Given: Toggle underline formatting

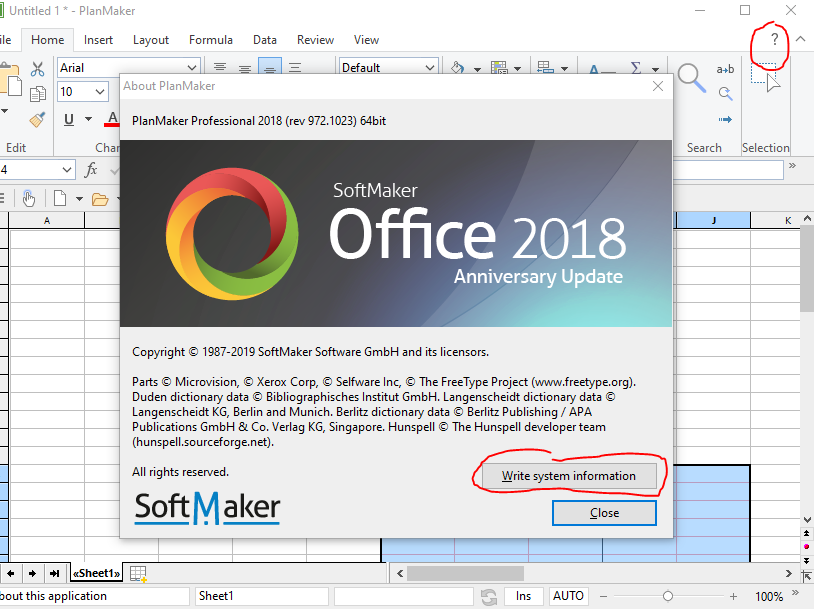Looking at the screenshot, I should tap(69, 120).
